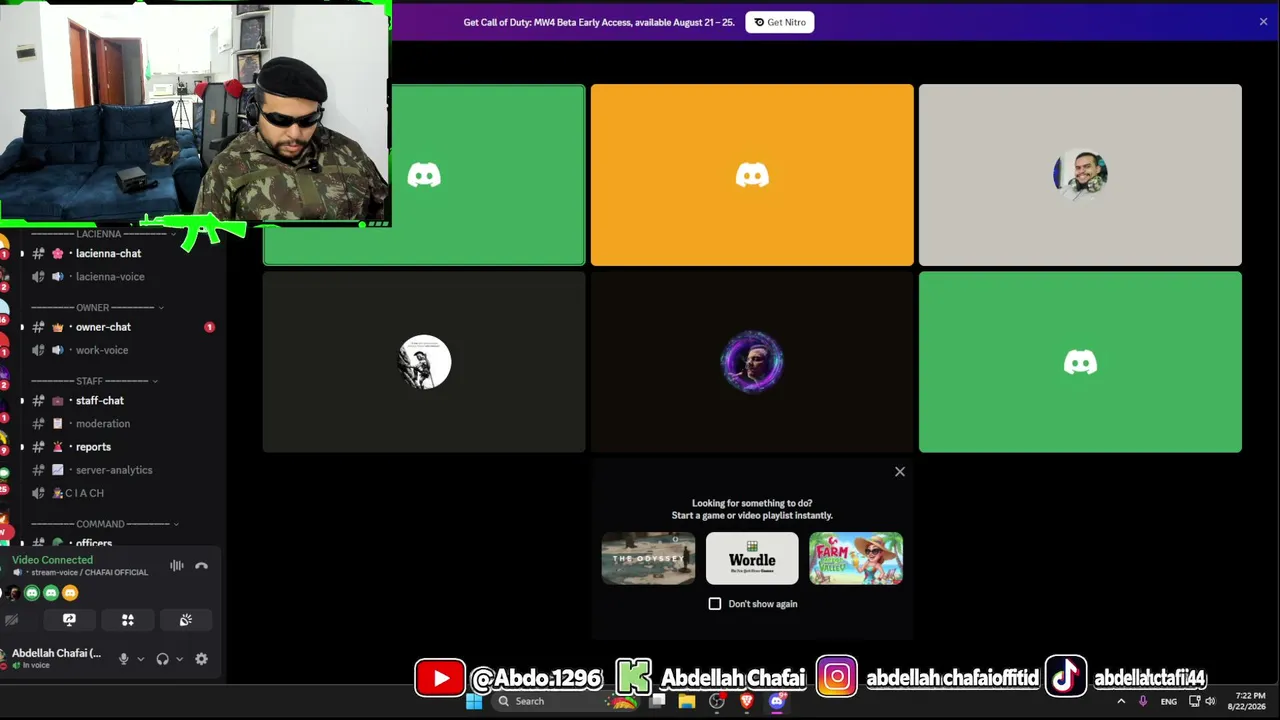Show hidden system tray icons

(x=1121, y=701)
